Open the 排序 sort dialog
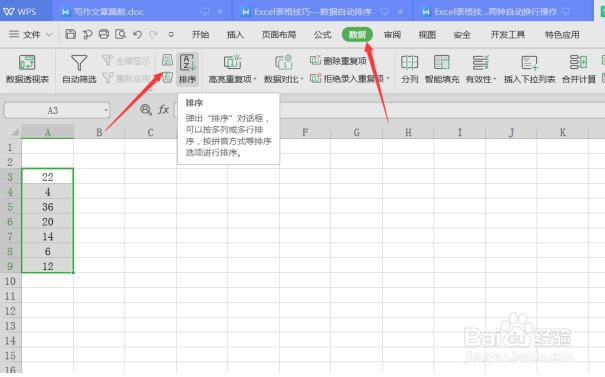605x377 pixels. click(188, 69)
